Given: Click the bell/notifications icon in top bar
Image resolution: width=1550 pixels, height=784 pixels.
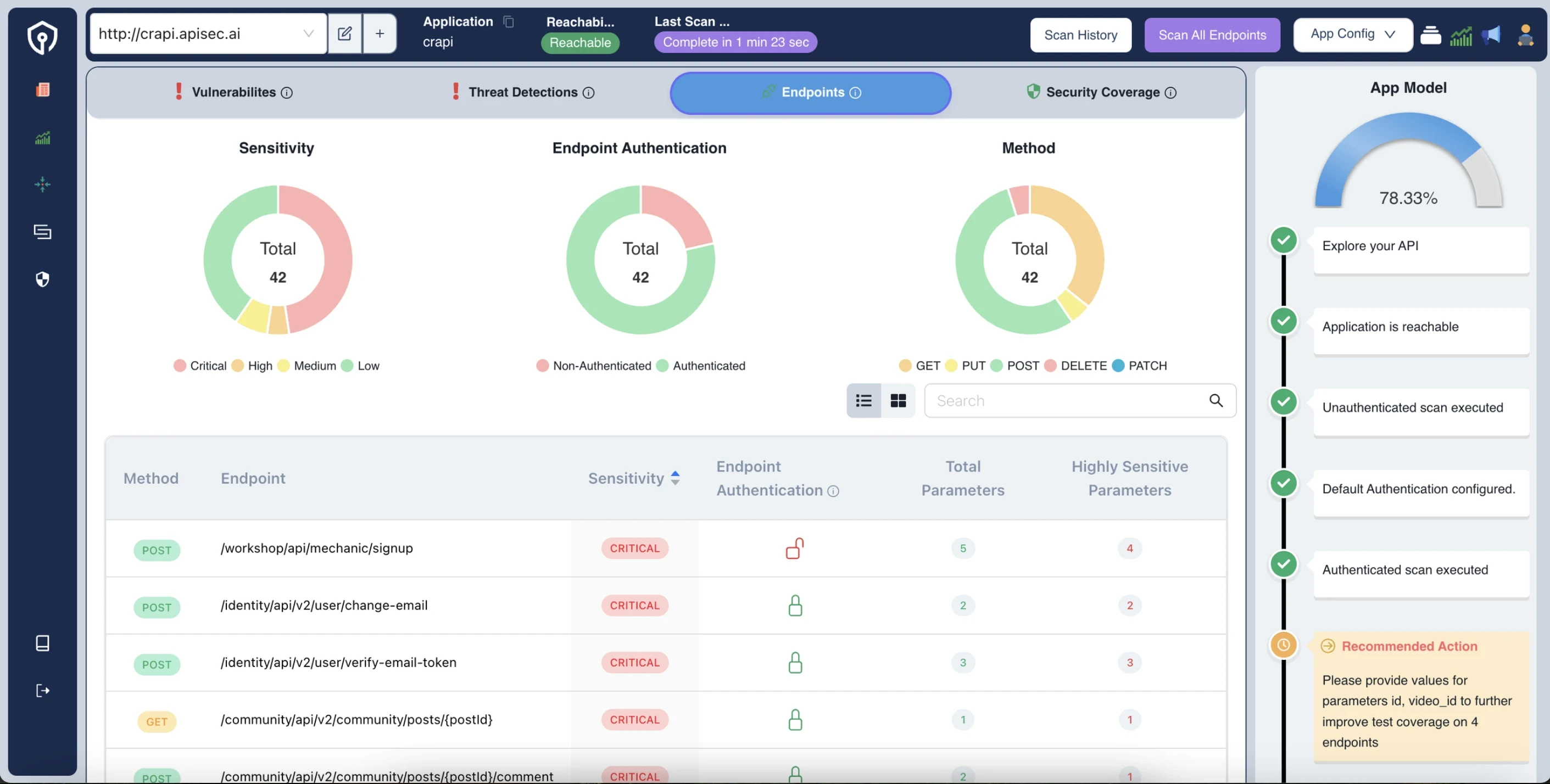Looking at the screenshot, I should 1493,34.
